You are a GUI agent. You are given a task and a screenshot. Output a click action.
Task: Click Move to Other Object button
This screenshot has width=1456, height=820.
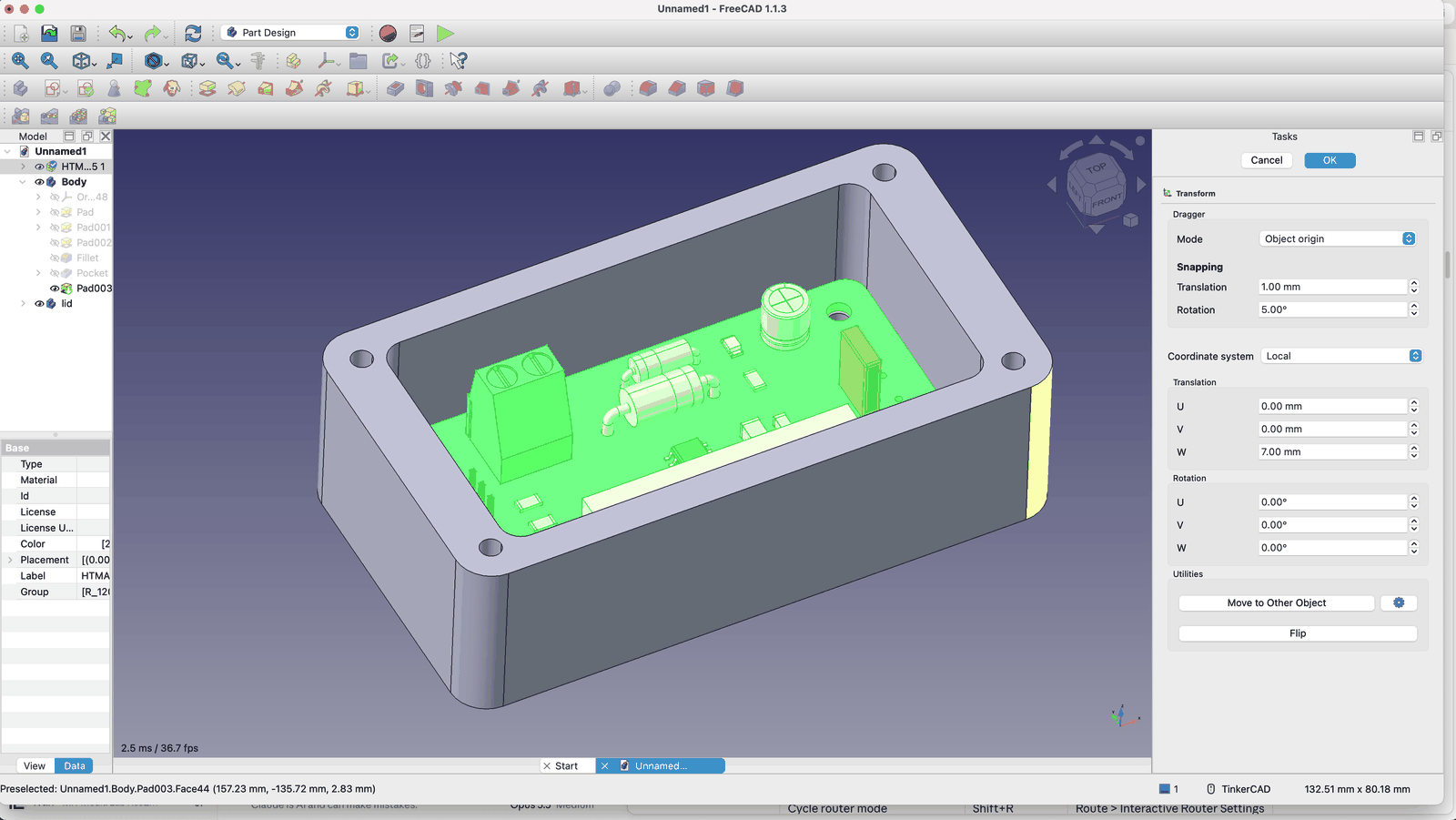pyautogui.click(x=1276, y=602)
